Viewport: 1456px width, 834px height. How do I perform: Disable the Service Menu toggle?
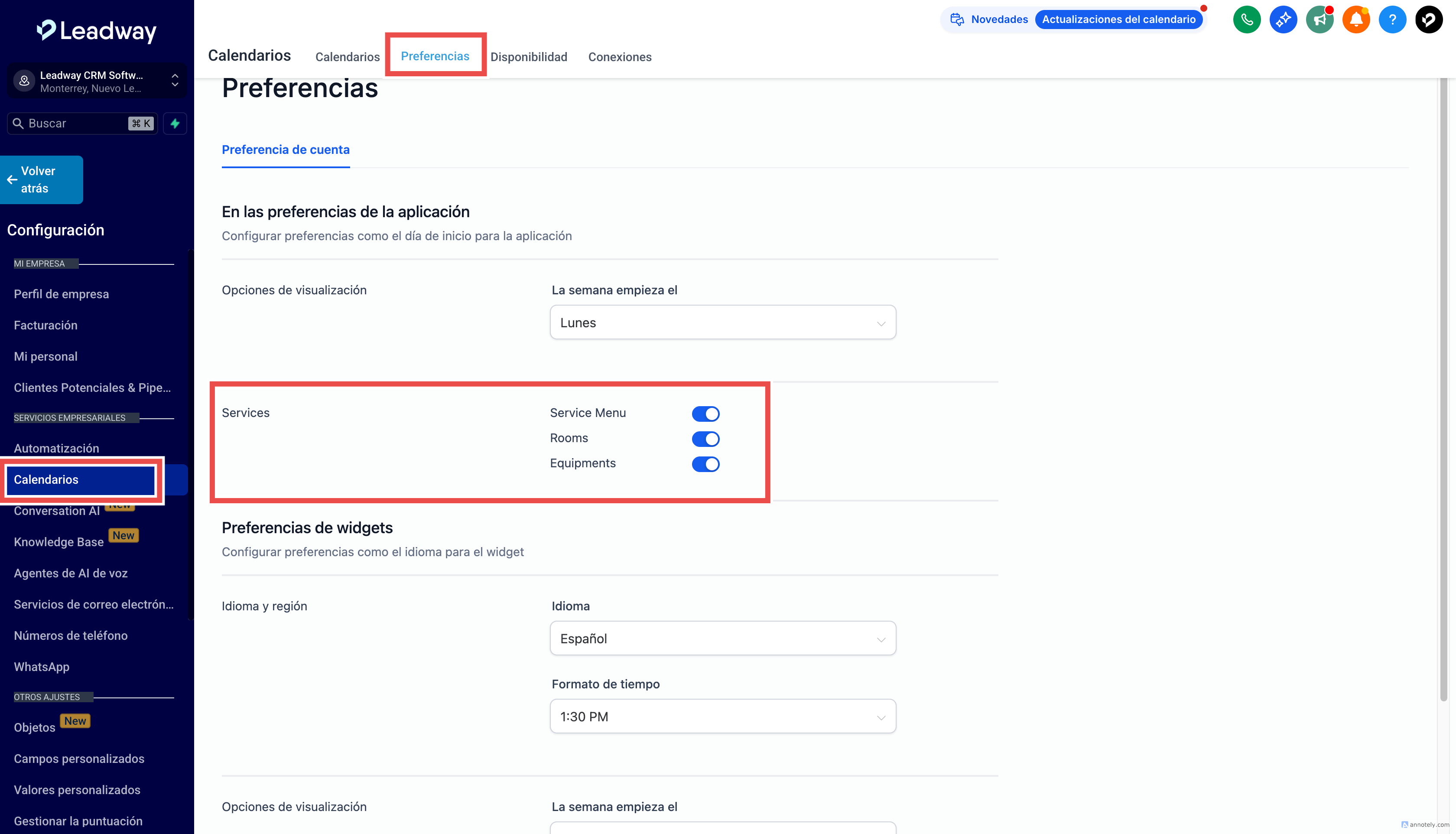[x=705, y=414]
